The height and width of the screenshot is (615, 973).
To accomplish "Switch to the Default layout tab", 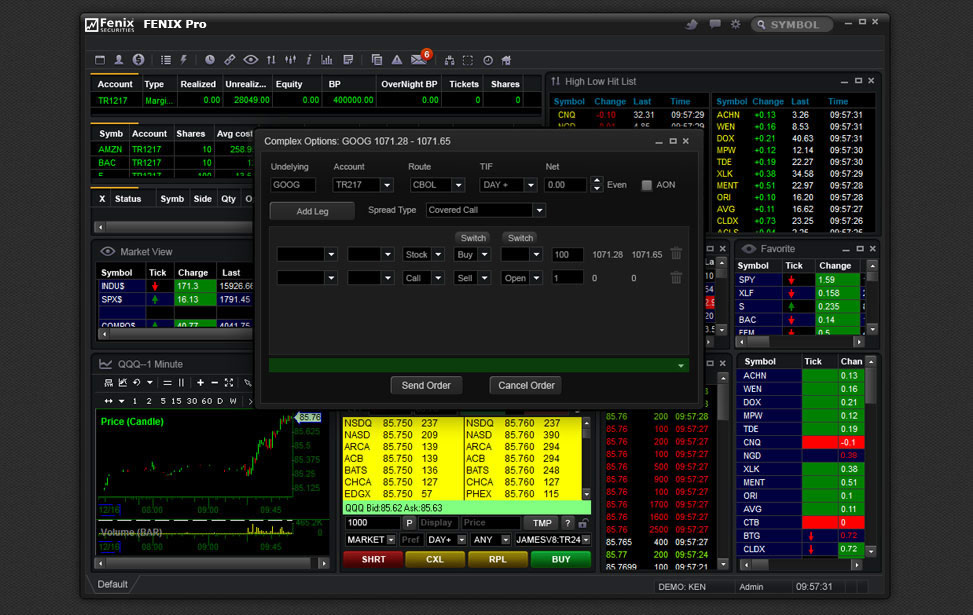I will [112, 585].
